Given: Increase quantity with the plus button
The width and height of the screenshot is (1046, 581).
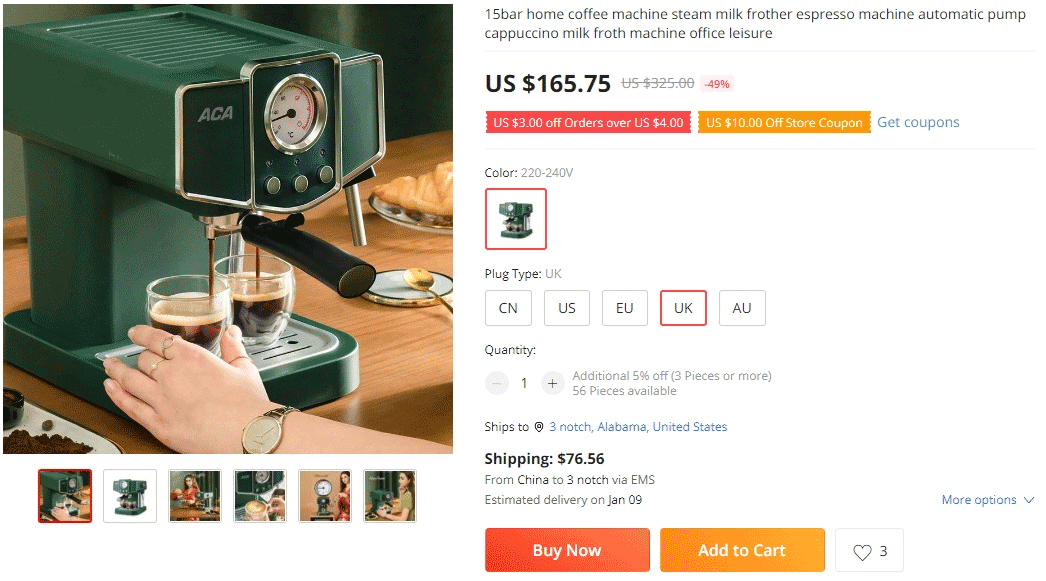Looking at the screenshot, I should click(552, 383).
